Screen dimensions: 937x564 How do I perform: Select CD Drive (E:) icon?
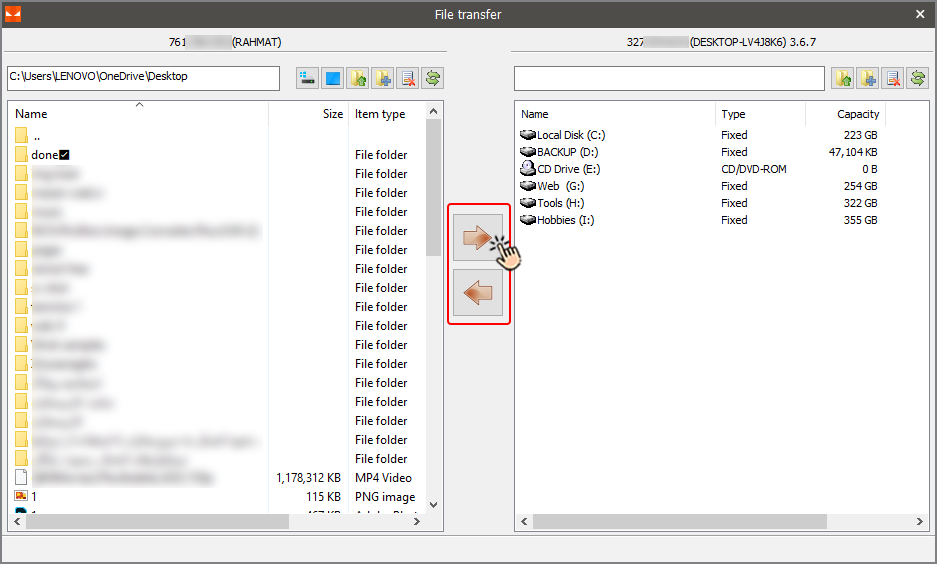528,168
